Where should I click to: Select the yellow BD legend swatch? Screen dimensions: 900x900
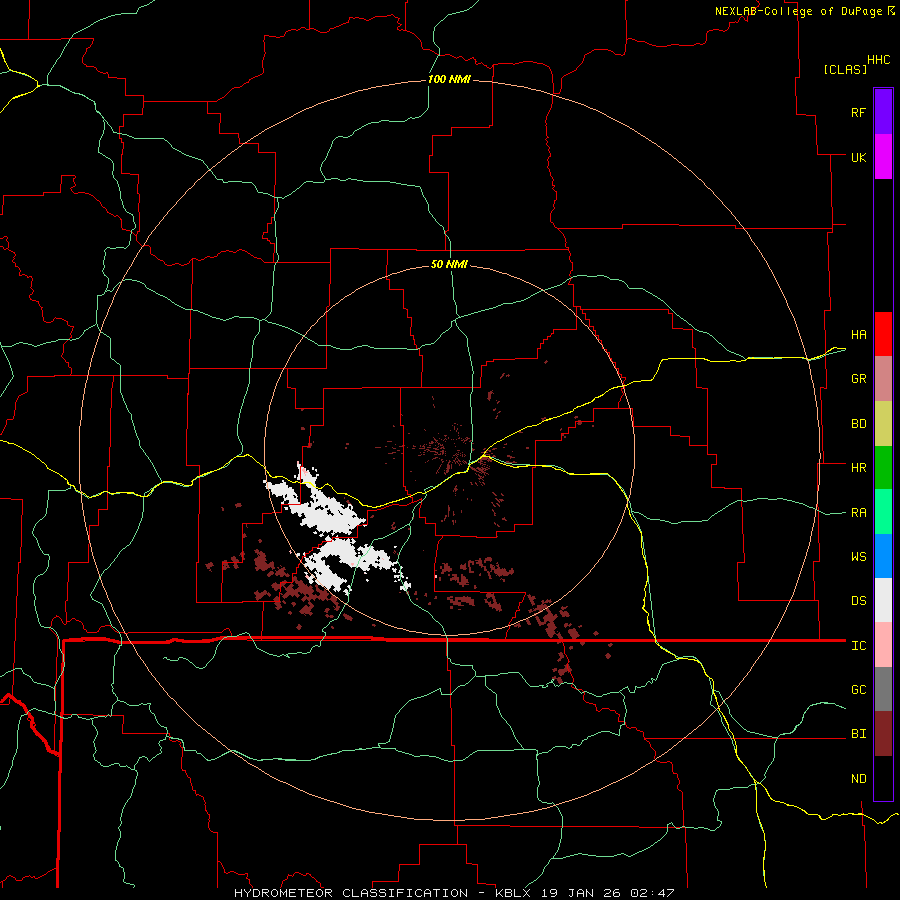(x=883, y=424)
